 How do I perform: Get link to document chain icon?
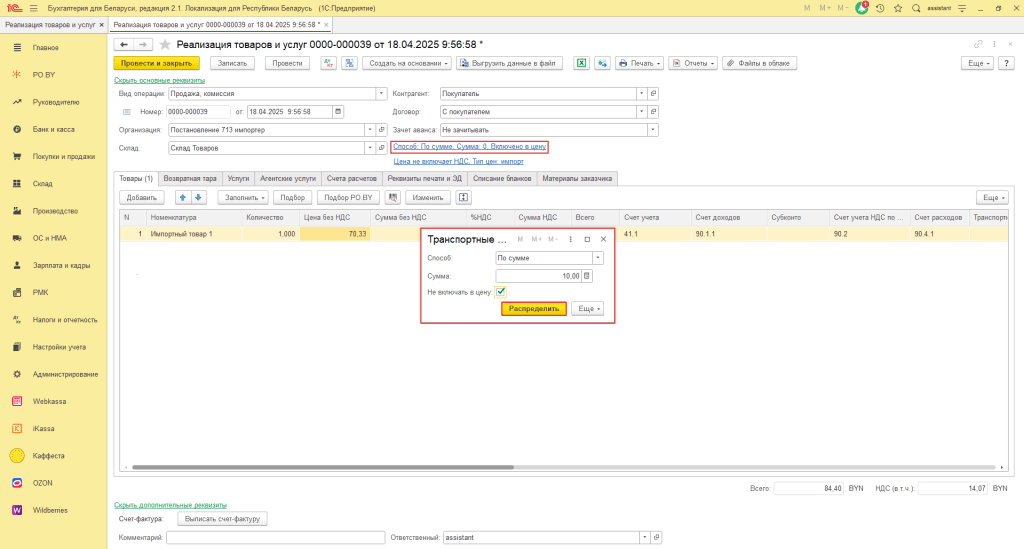click(x=978, y=44)
